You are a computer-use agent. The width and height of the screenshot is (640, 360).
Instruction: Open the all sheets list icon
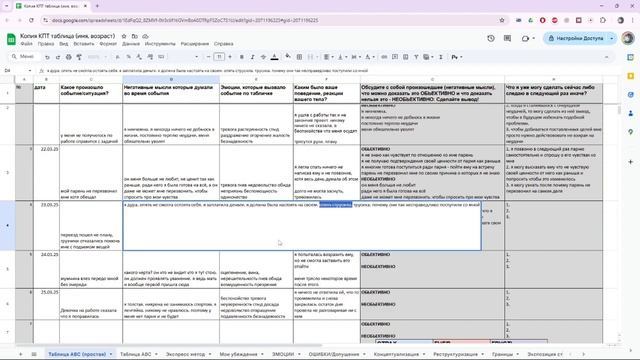[x=34, y=354]
